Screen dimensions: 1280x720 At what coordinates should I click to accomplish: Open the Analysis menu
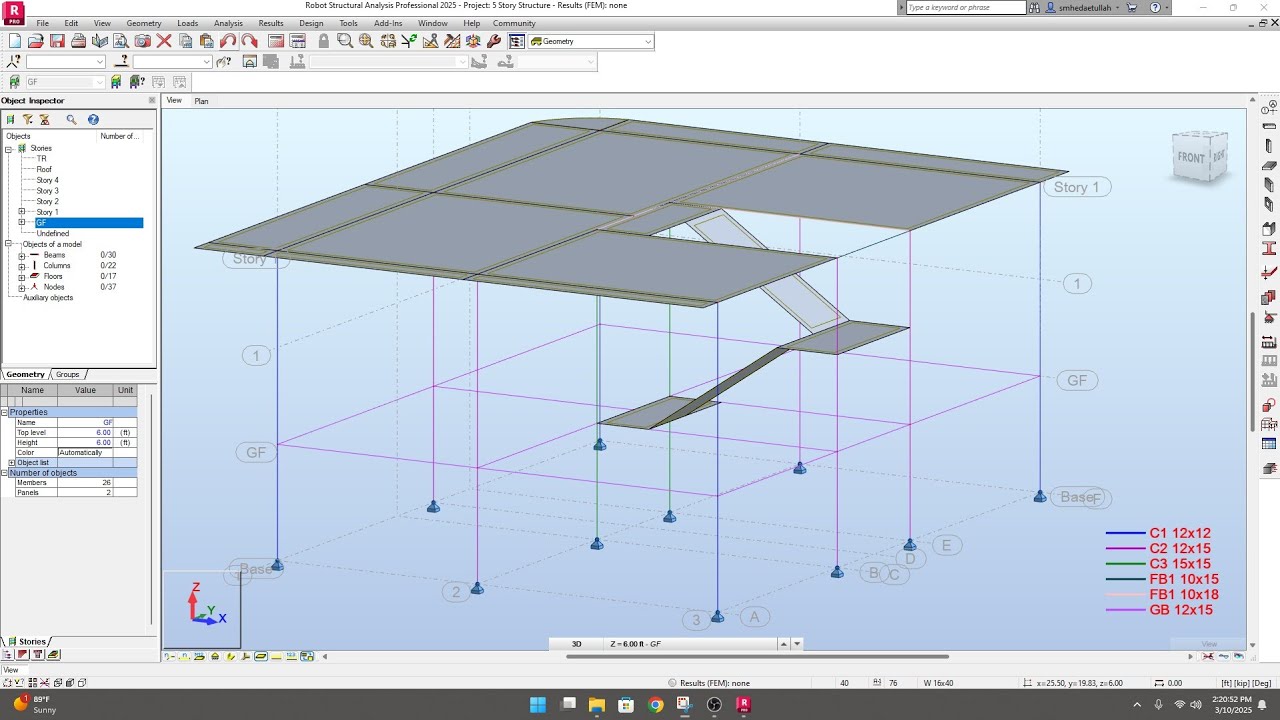228,23
